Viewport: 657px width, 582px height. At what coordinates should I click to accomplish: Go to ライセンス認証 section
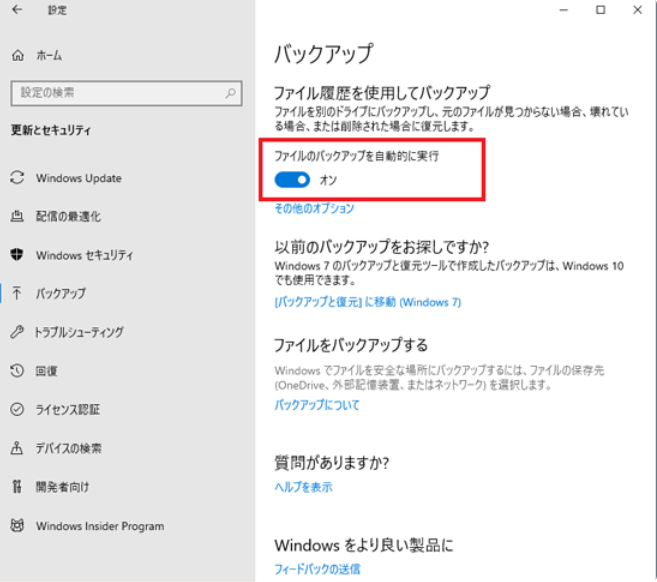(x=68, y=409)
